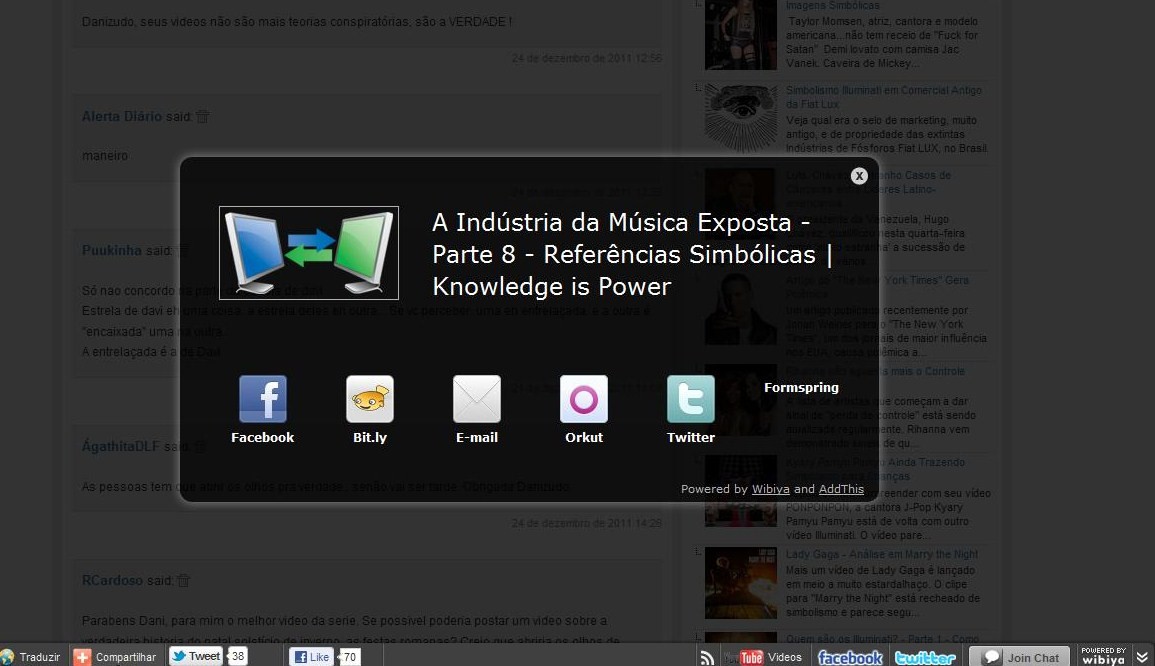Click the Illuminati eye thumbnail
This screenshot has height=666, width=1155.
pyautogui.click(x=740, y=118)
